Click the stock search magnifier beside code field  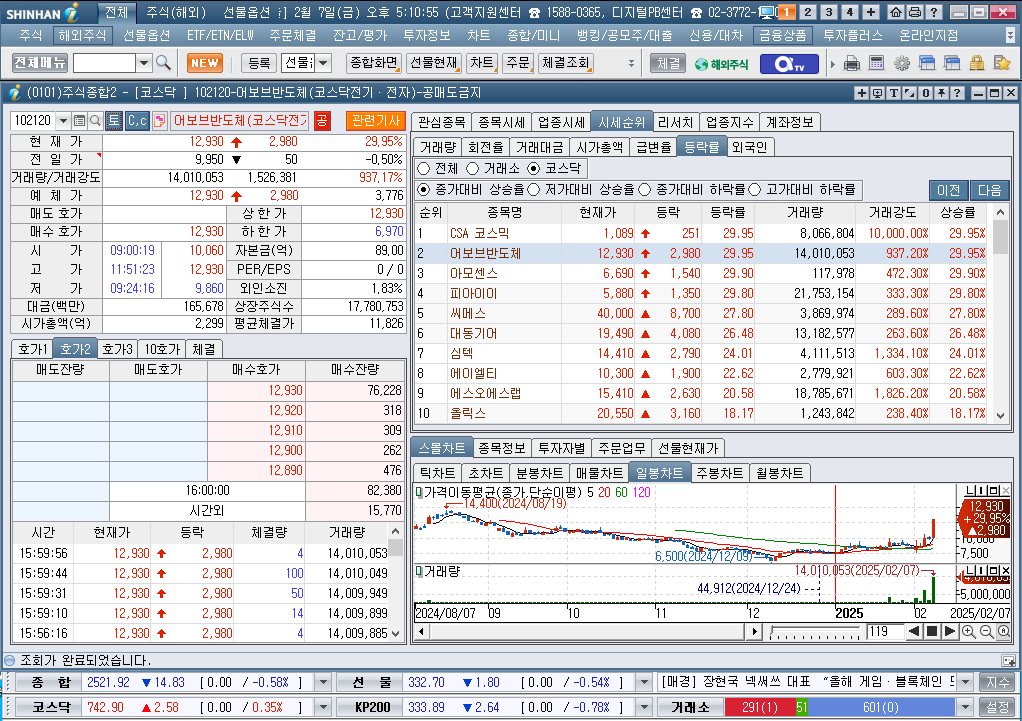point(95,121)
